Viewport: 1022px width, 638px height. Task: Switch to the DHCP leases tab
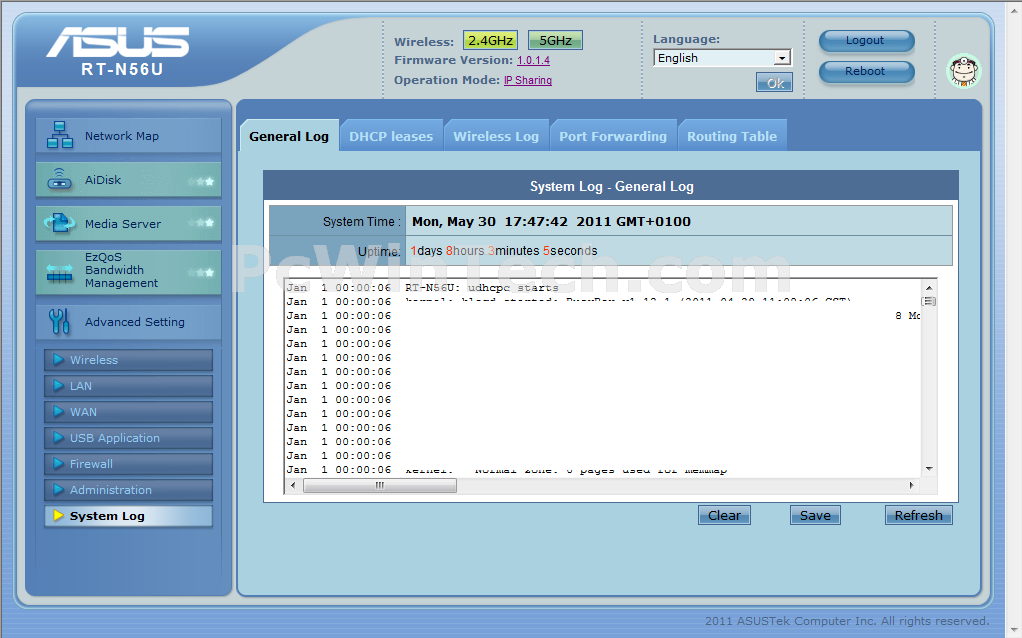[391, 136]
